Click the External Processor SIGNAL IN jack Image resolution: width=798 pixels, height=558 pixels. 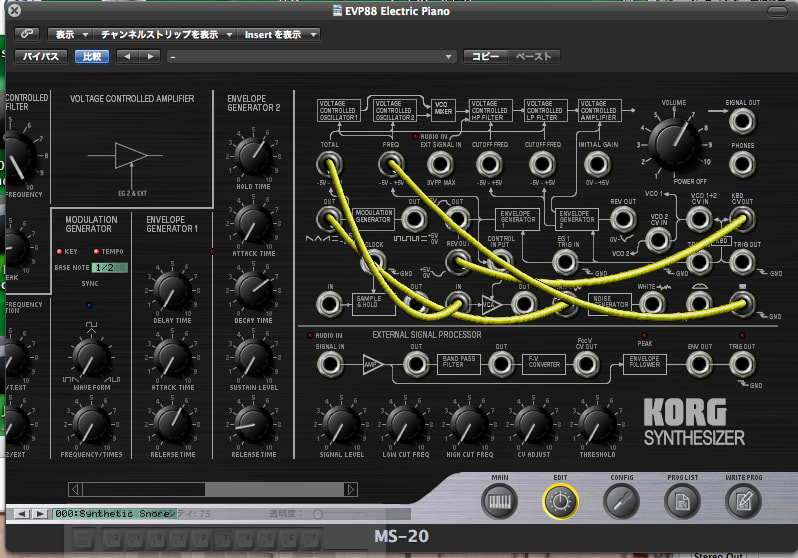click(330, 364)
